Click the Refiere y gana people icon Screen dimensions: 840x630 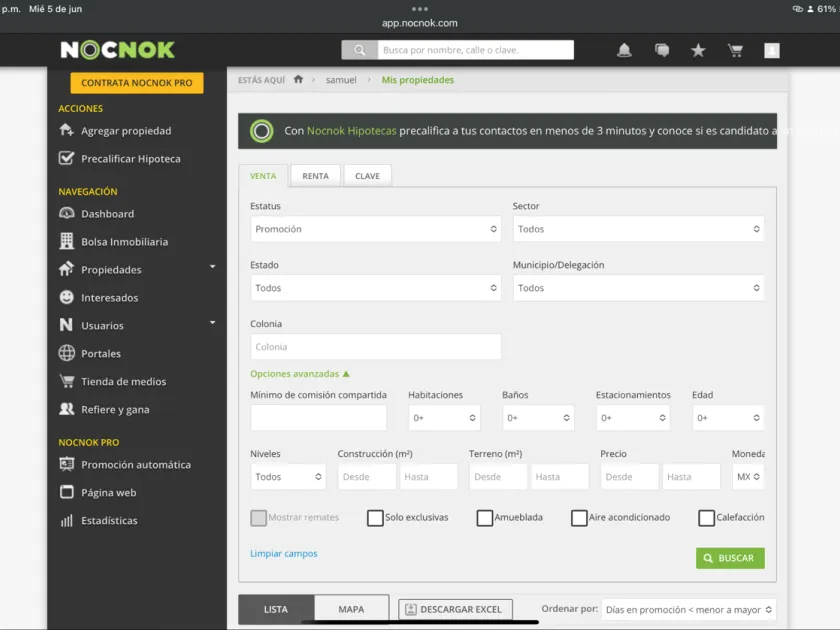coord(66,409)
